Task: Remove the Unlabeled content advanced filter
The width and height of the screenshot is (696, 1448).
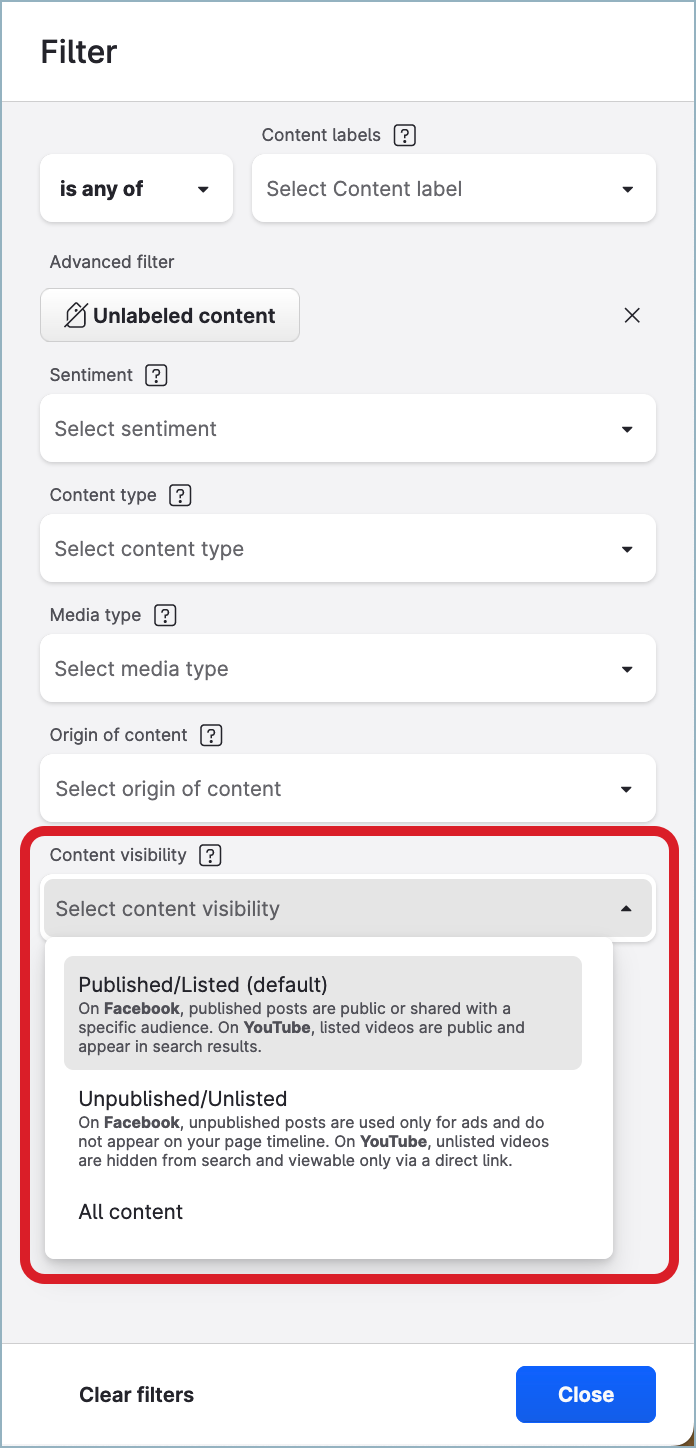Action: 632,315
